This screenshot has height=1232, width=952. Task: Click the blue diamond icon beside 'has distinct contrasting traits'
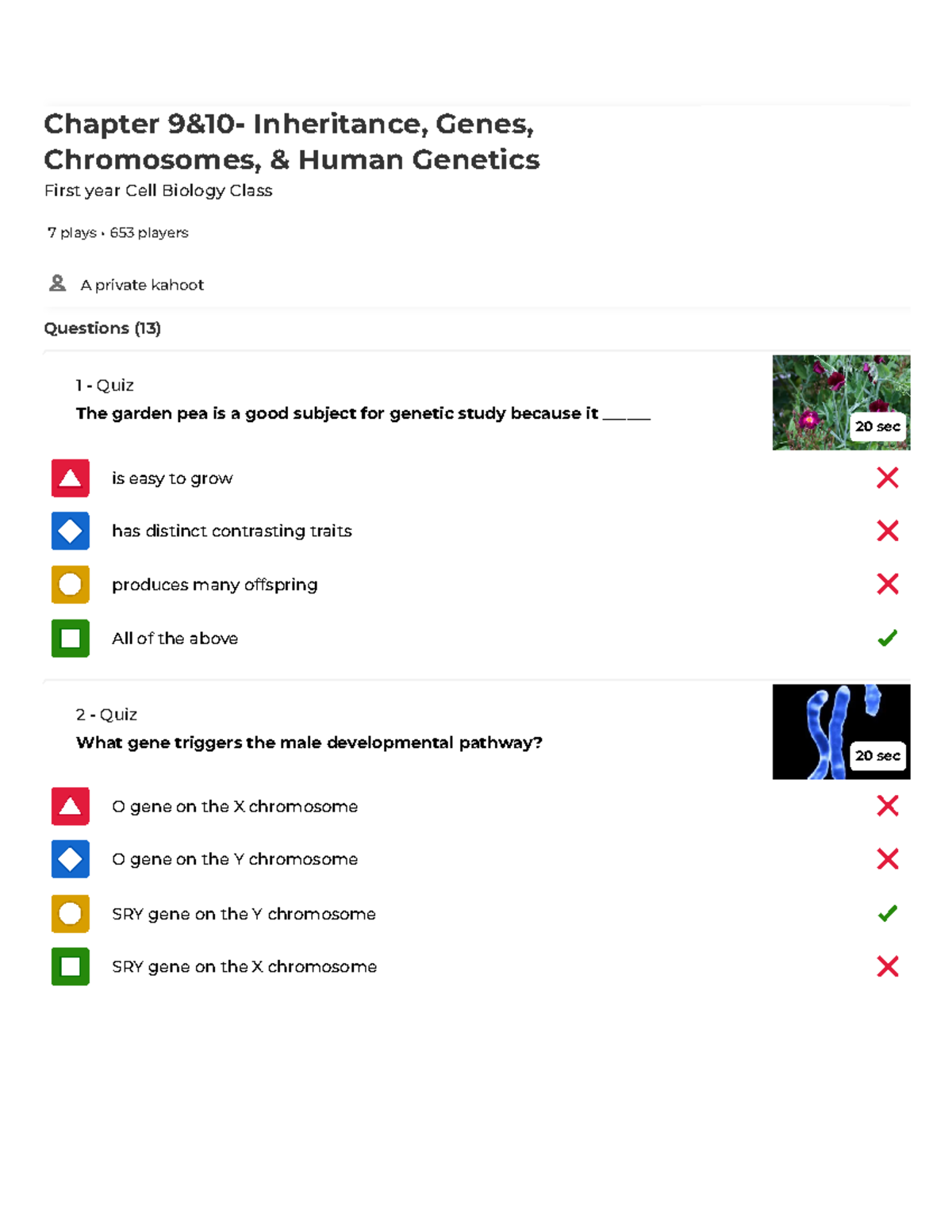point(71,531)
